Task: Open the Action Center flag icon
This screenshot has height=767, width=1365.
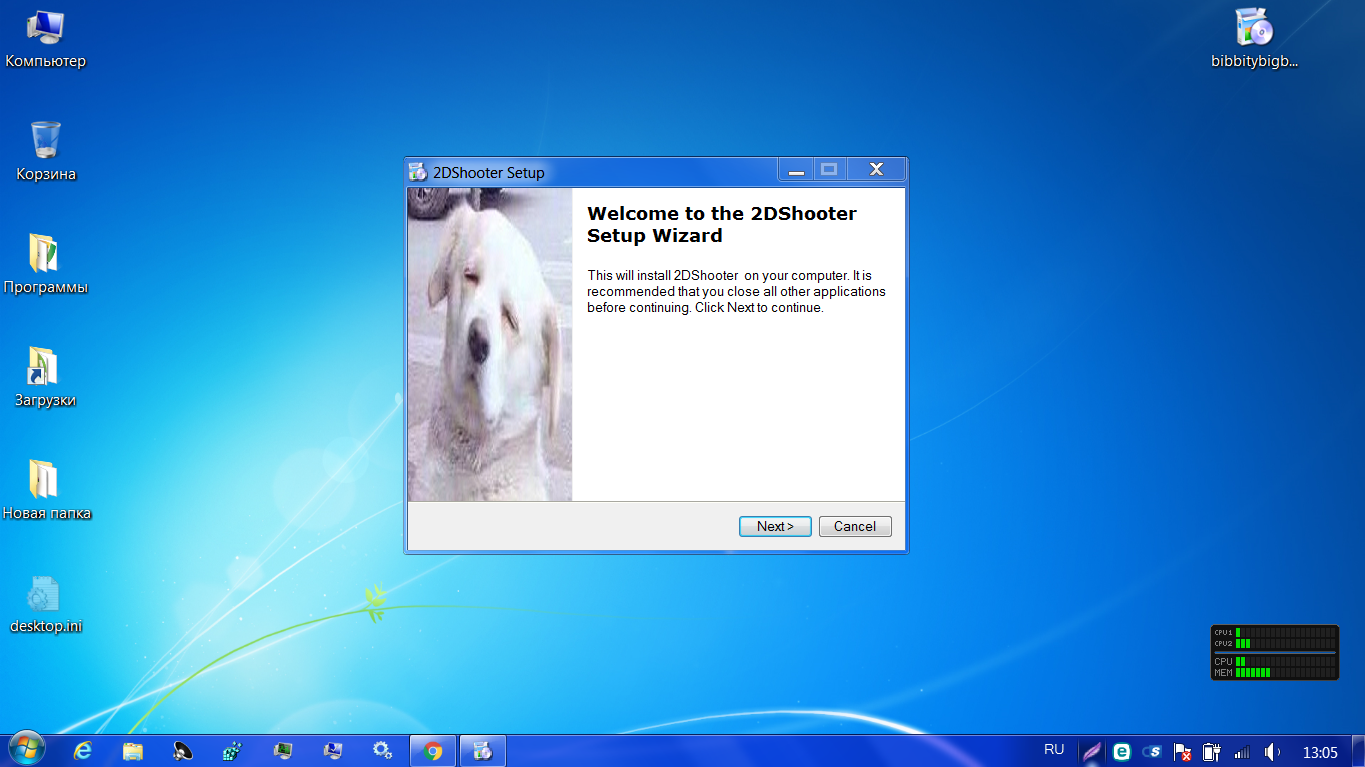Action: (x=1182, y=752)
